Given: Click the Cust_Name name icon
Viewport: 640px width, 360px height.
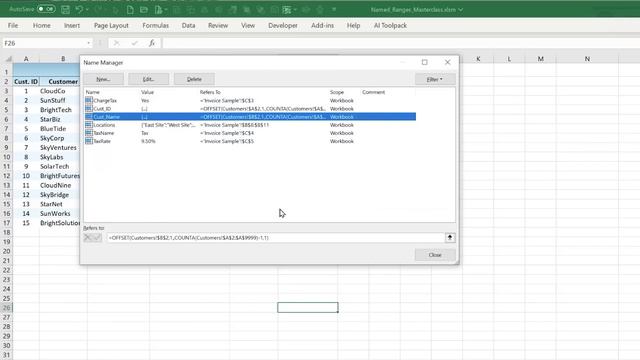Looking at the screenshot, I should click(89, 116).
